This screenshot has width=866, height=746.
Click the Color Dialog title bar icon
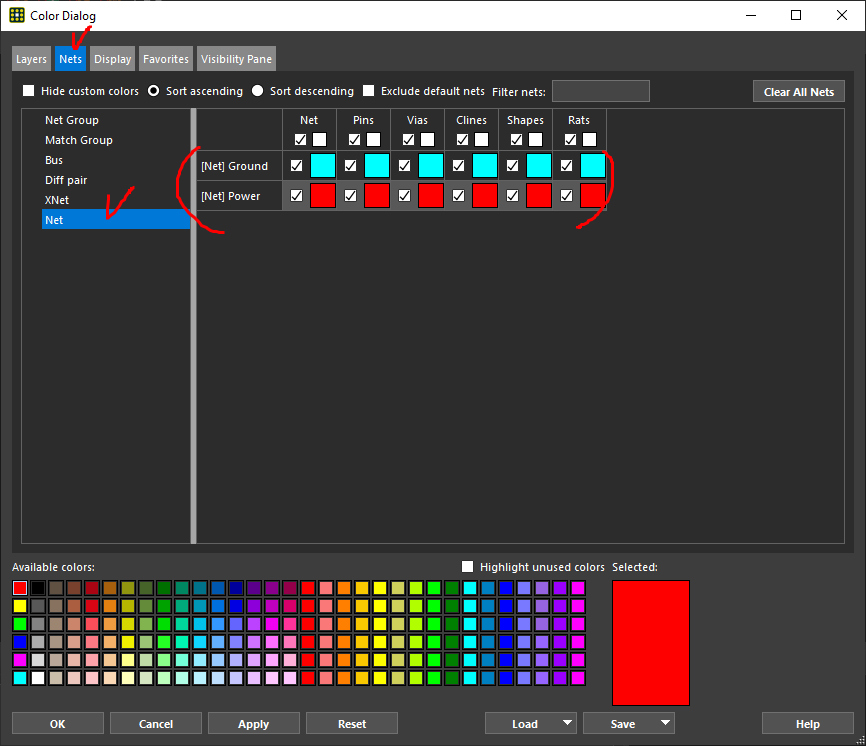[17, 15]
